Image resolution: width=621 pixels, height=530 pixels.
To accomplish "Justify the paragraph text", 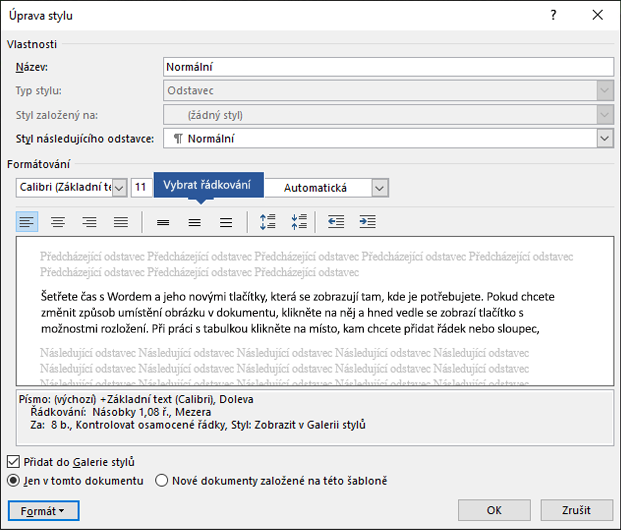I will tap(121, 221).
